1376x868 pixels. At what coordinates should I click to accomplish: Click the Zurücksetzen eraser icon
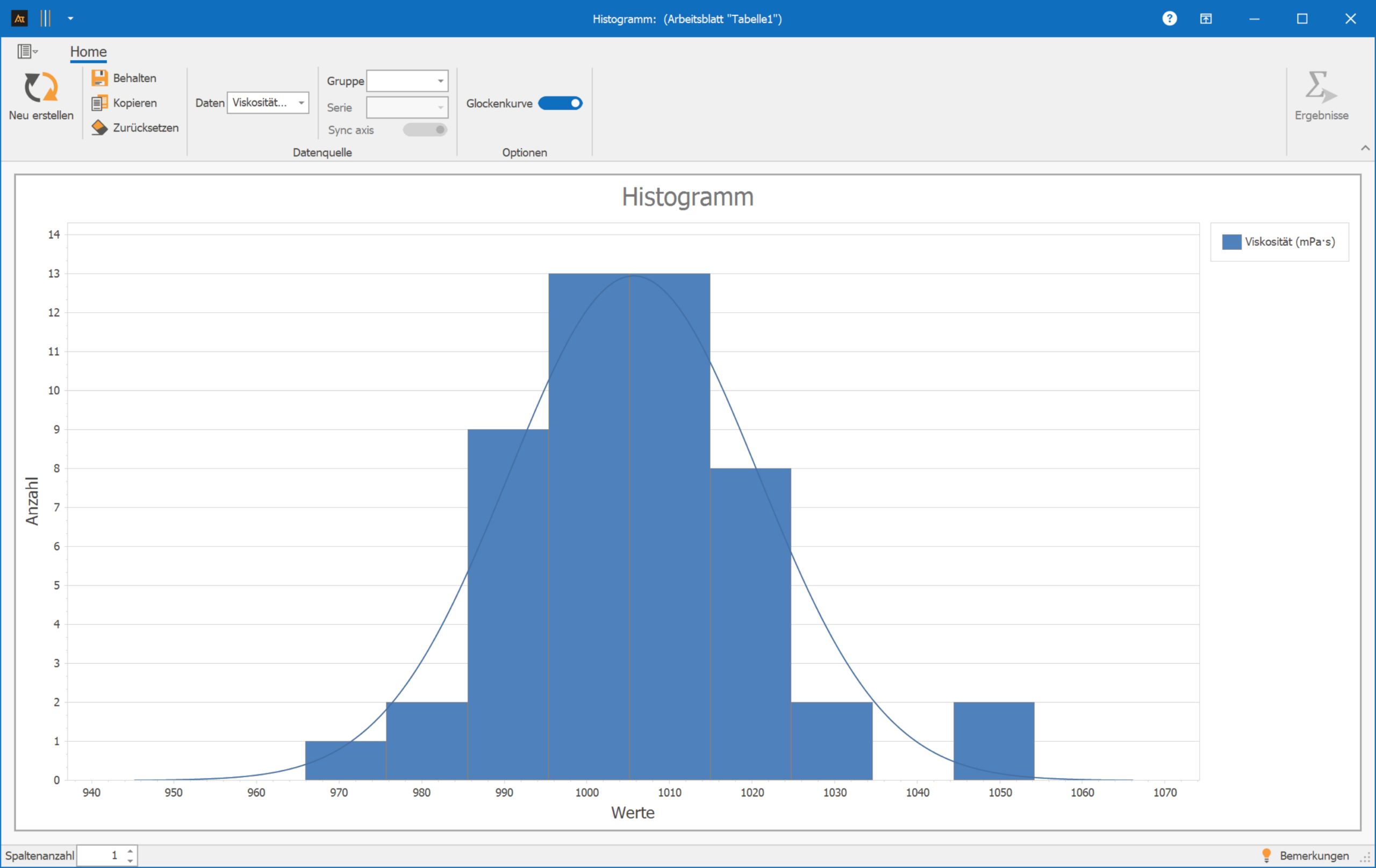click(x=99, y=127)
